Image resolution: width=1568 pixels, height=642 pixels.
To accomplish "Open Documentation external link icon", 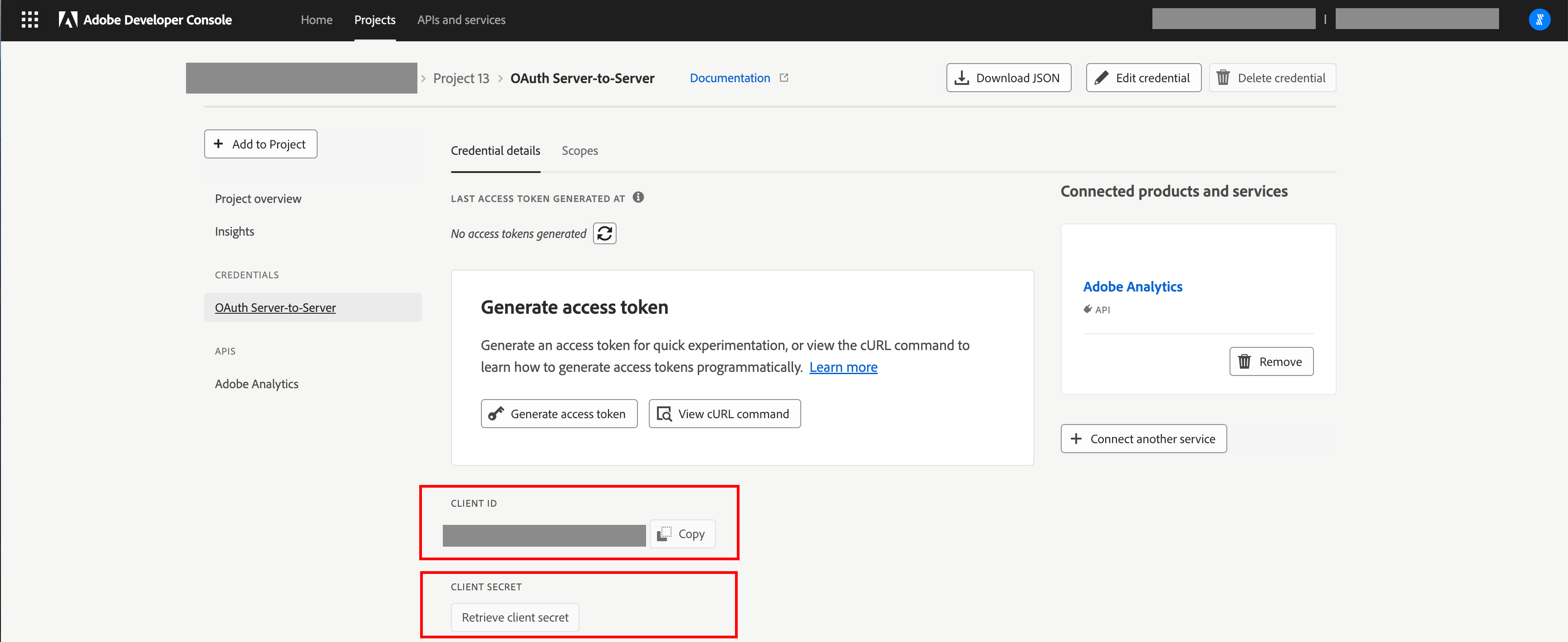I will 784,77.
